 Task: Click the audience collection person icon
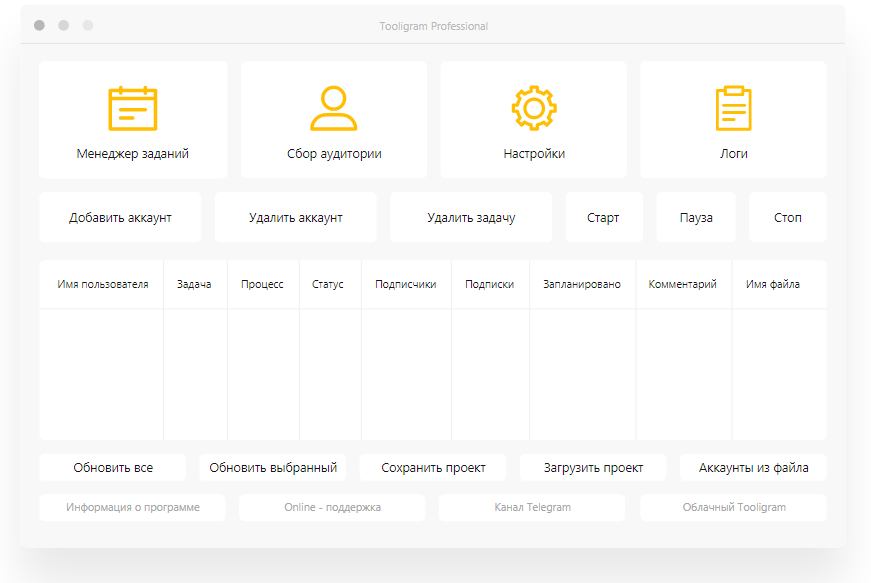tap(333, 108)
